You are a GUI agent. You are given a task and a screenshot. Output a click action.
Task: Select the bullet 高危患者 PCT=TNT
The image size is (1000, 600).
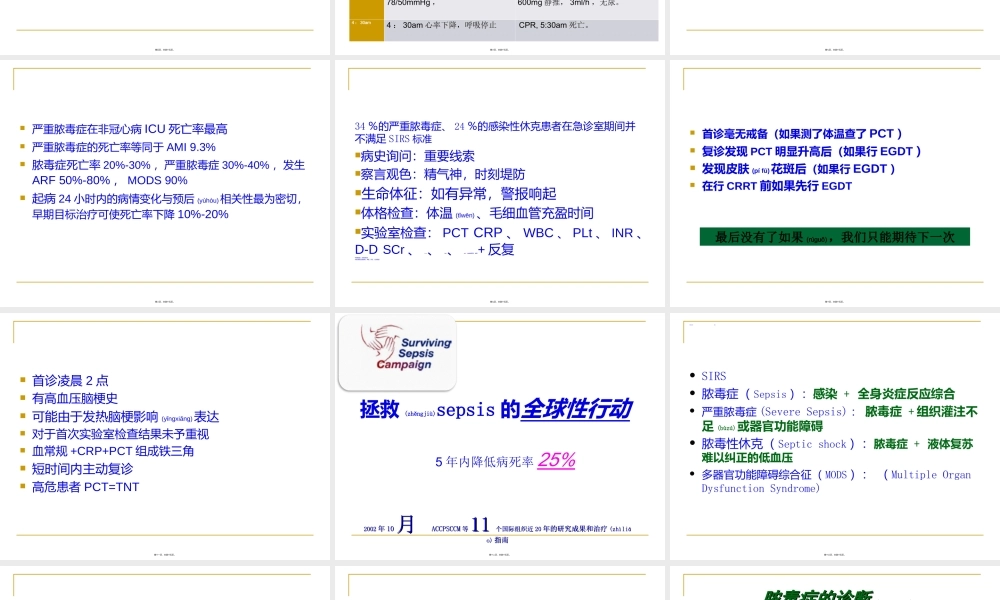tap(85, 487)
